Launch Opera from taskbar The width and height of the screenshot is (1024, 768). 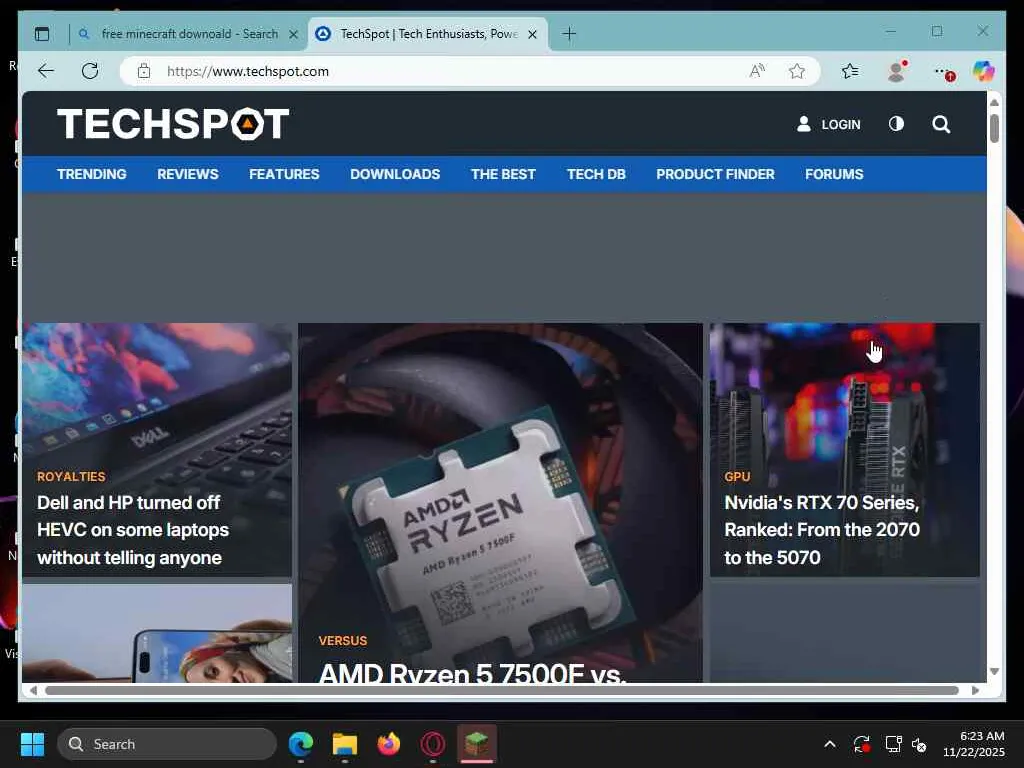433,744
